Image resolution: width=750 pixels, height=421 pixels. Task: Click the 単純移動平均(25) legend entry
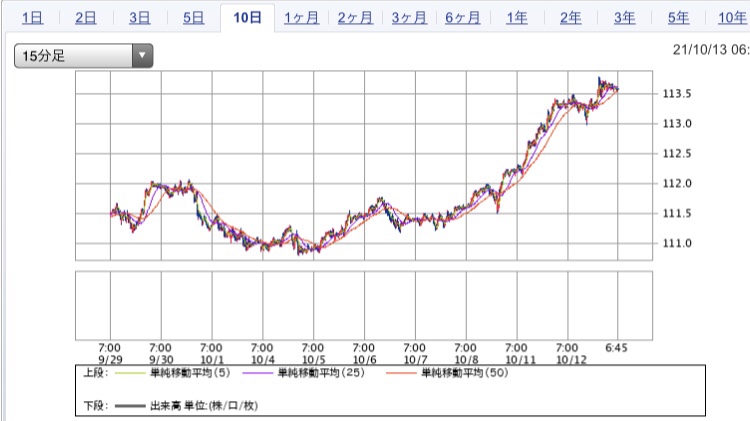click(x=303, y=373)
